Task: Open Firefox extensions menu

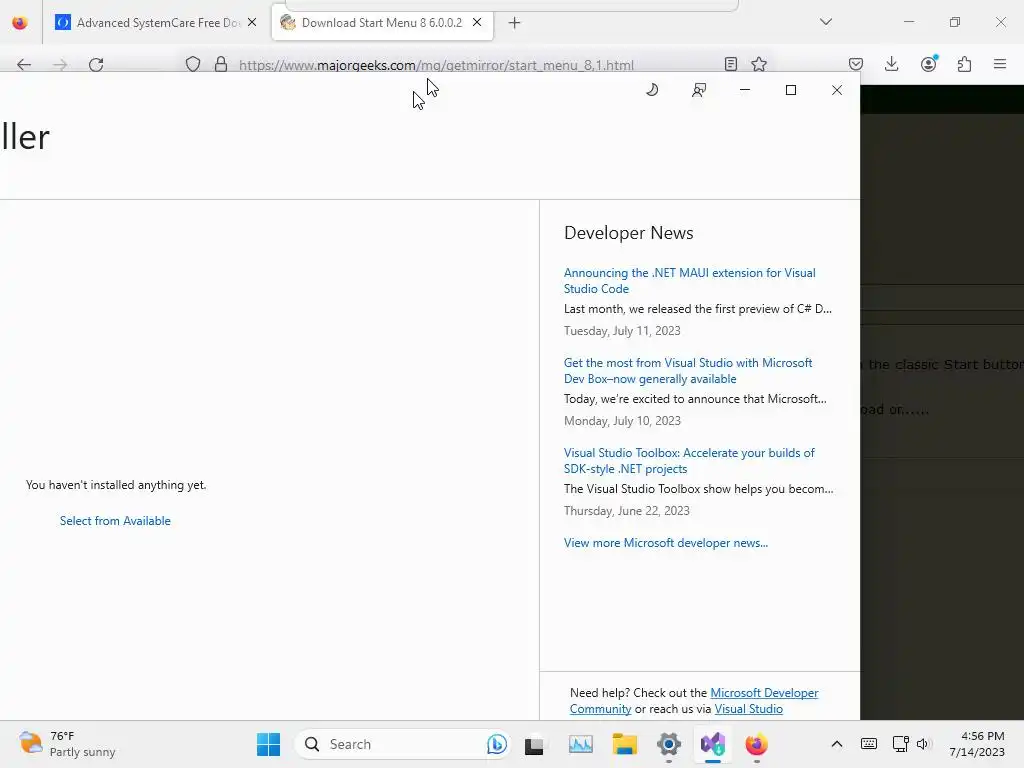Action: click(x=964, y=64)
